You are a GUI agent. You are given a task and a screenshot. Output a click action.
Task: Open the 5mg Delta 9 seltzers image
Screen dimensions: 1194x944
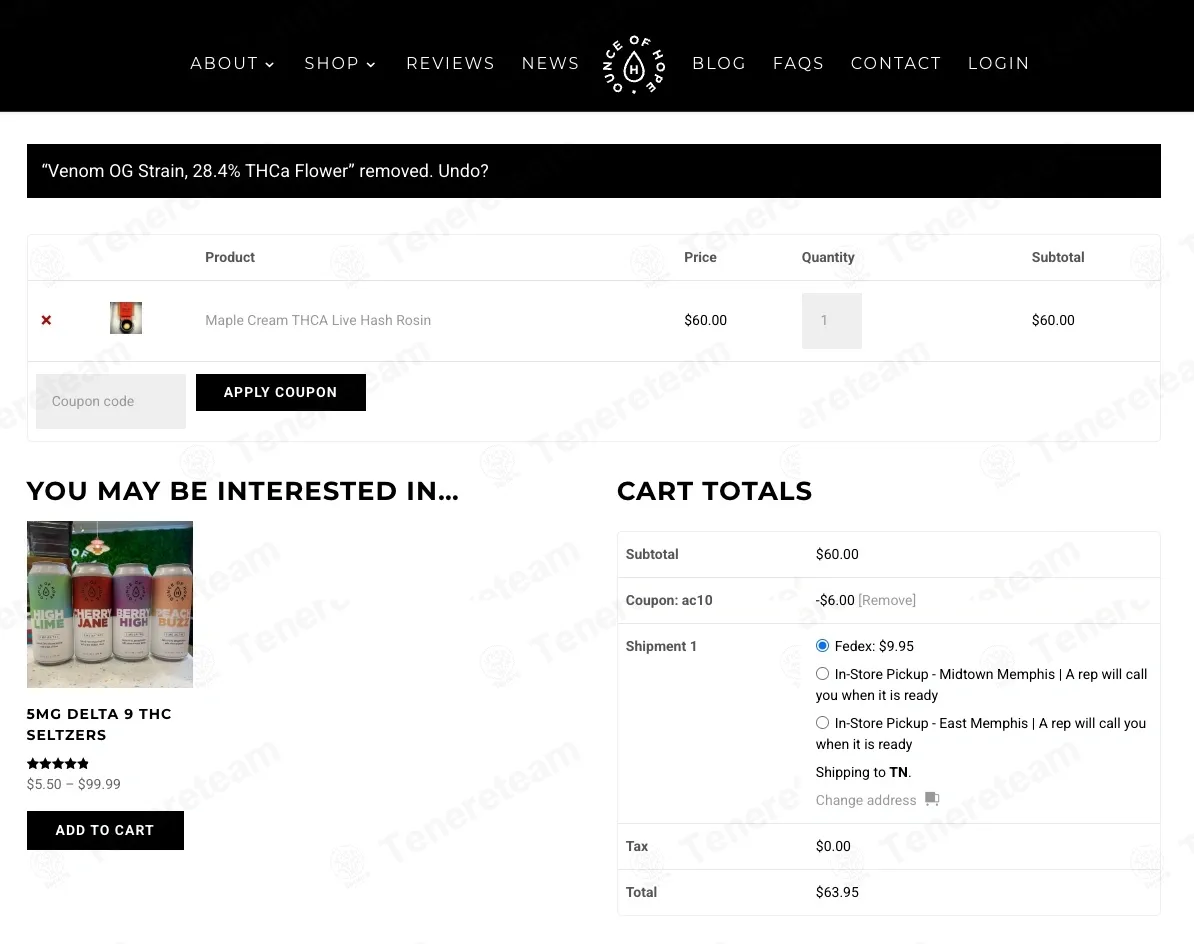point(110,604)
